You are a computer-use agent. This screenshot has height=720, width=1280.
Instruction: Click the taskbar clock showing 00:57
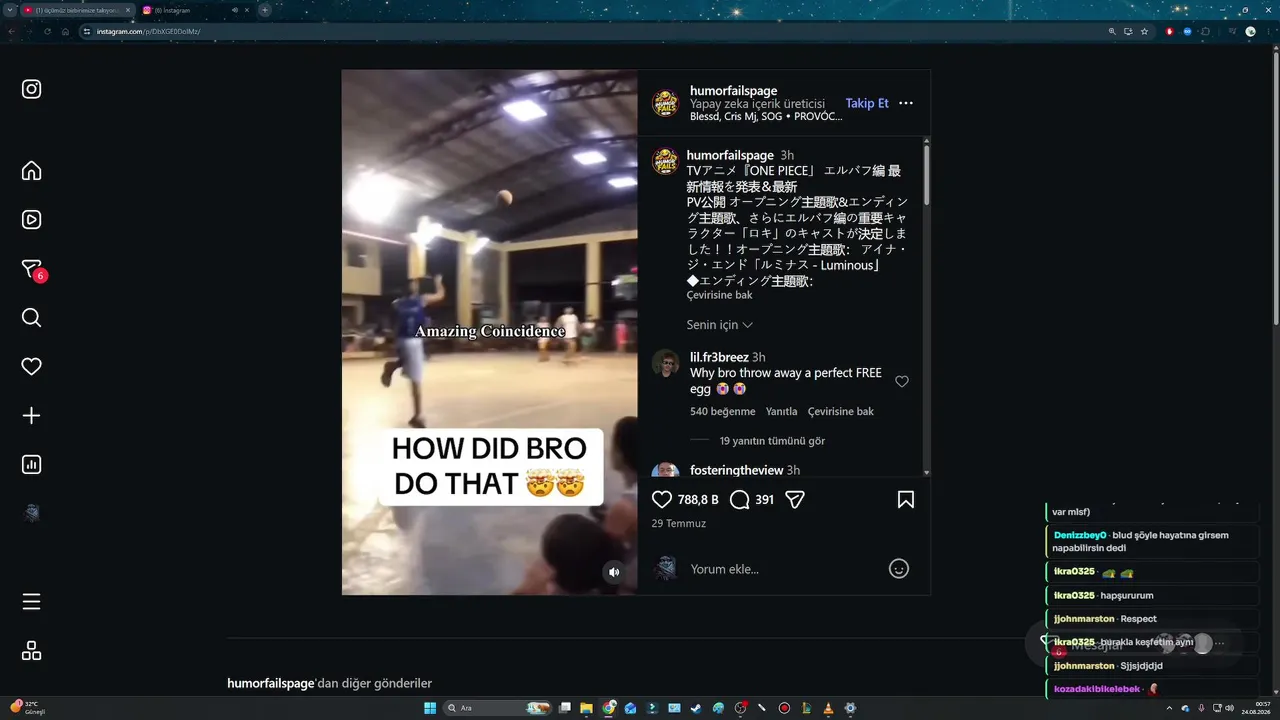pos(1255,708)
